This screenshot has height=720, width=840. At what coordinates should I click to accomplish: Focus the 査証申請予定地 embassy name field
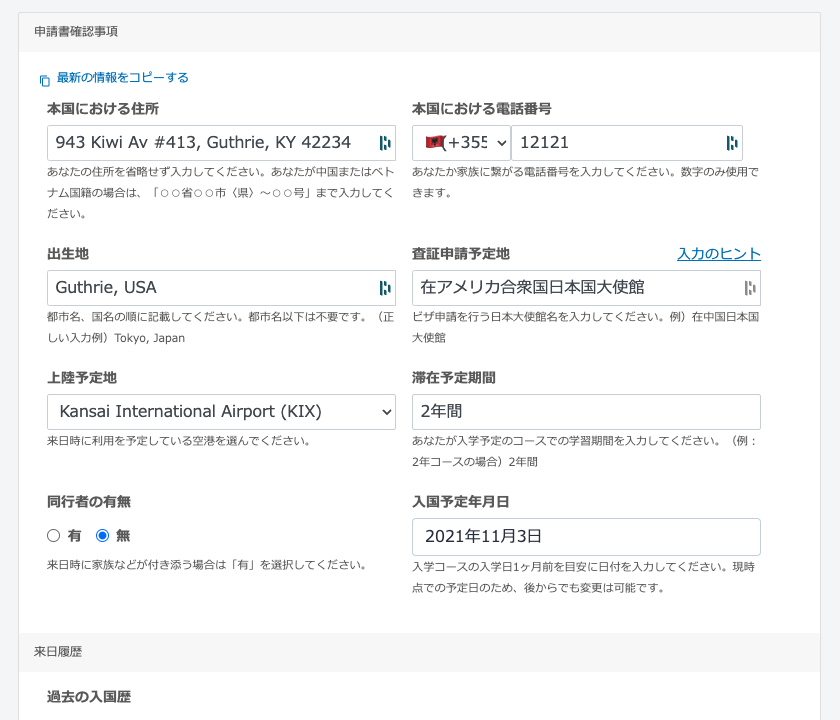coord(575,288)
